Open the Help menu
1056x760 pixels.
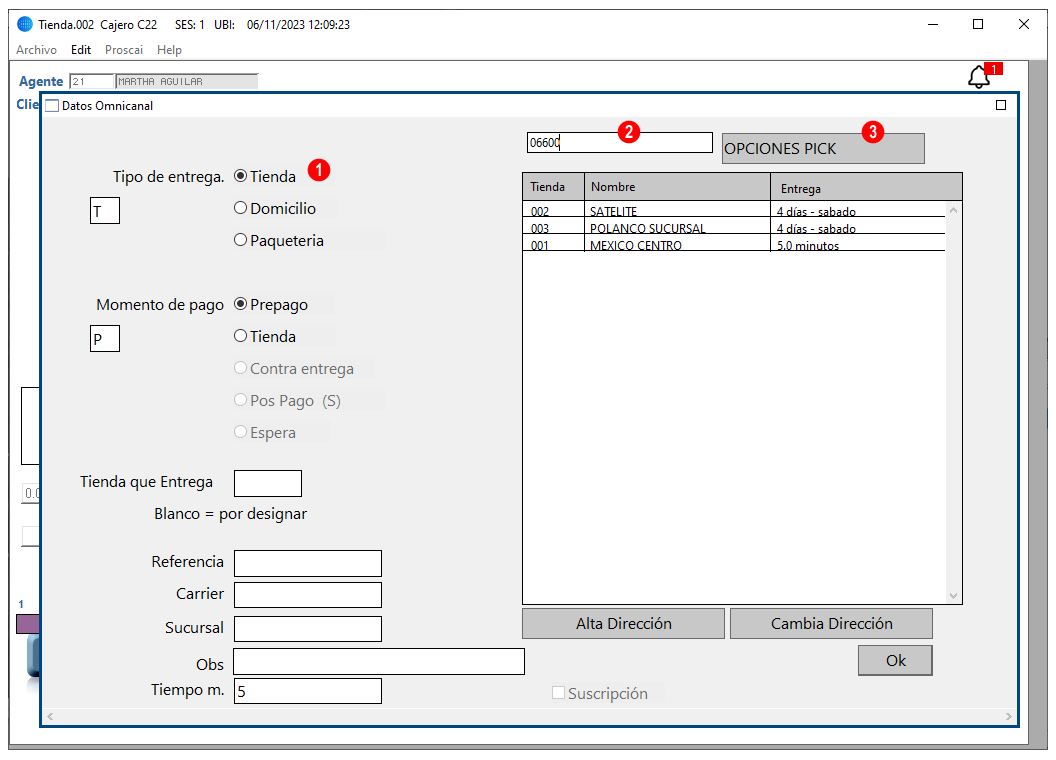click(169, 50)
